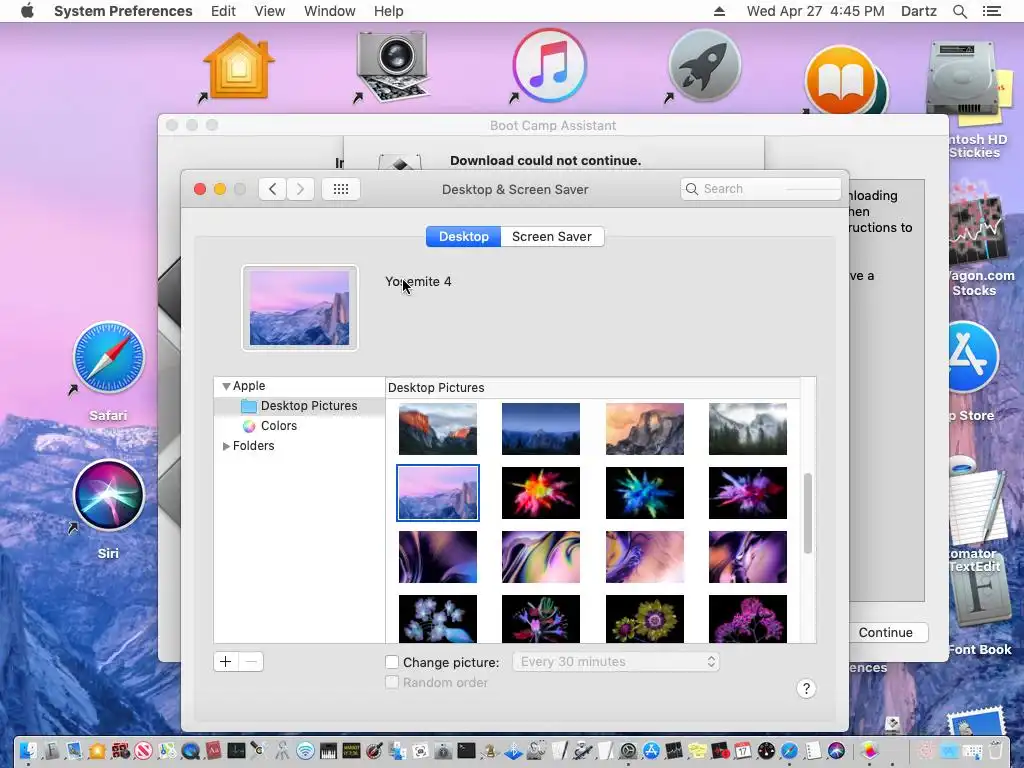Choose the foggy forest Yosemite wallpaper
Viewport: 1024px width, 768px height.
tap(748, 429)
